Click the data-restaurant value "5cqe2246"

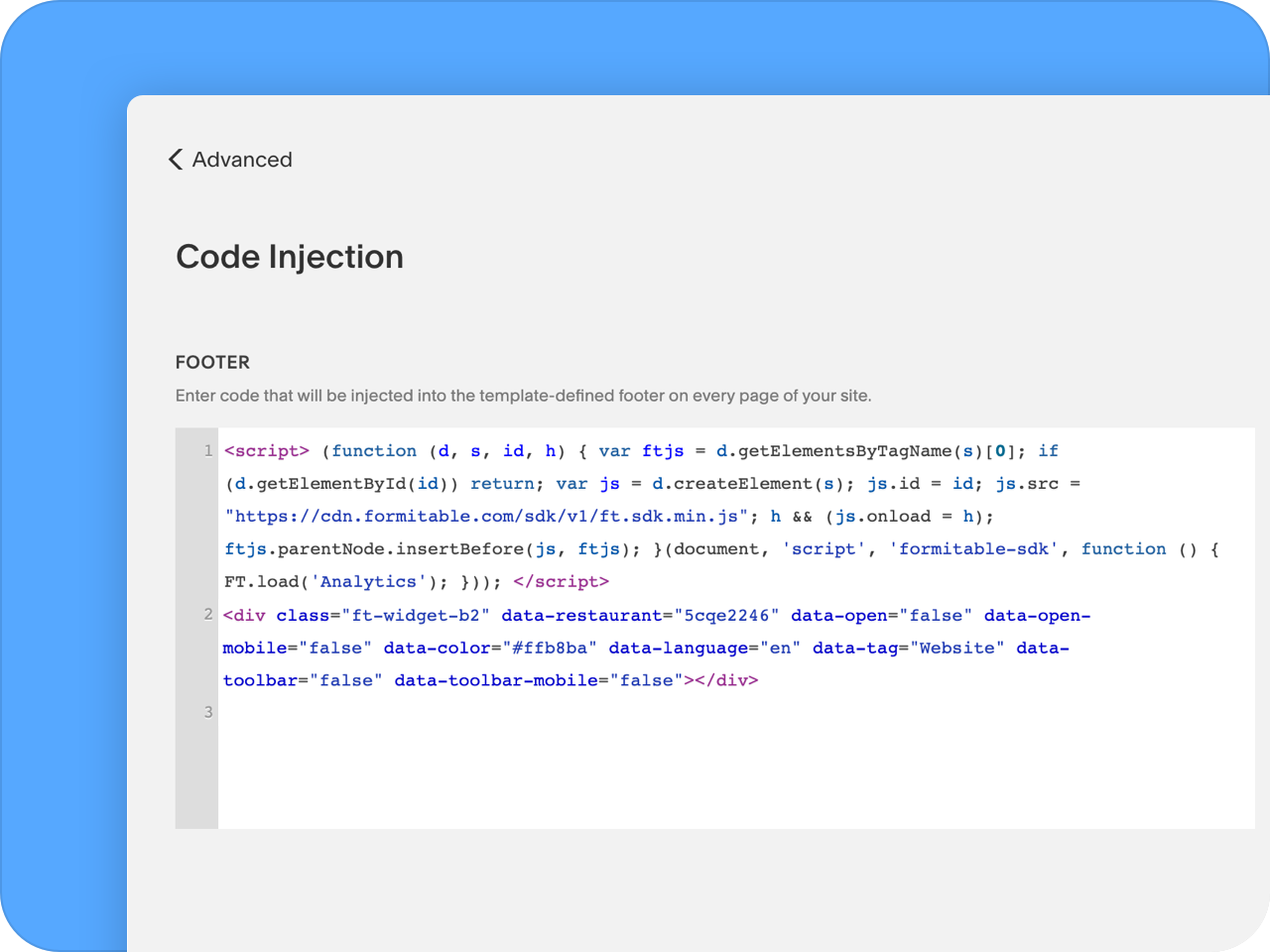tap(727, 616)
